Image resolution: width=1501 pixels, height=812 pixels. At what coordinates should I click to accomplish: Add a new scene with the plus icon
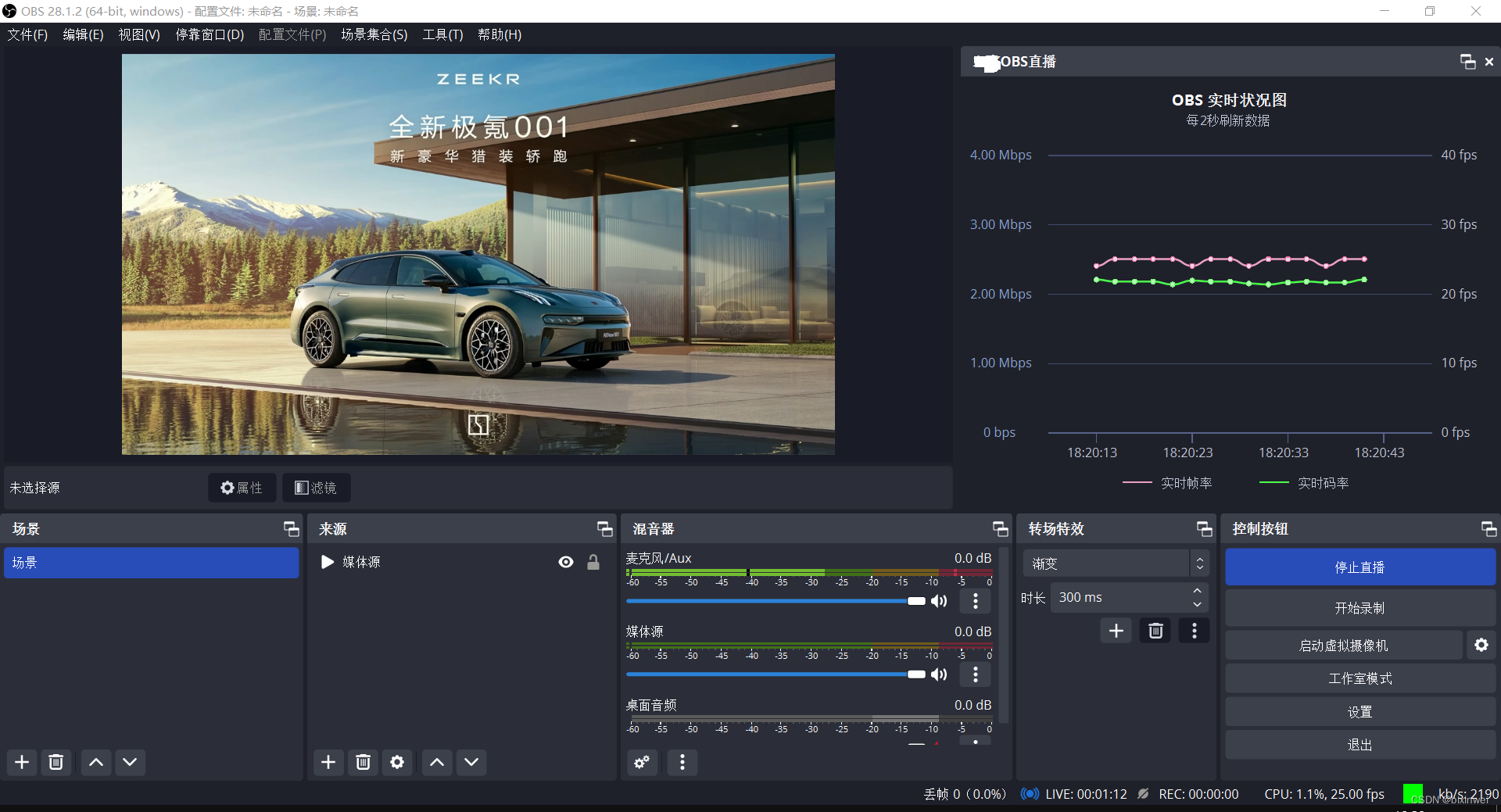pos(22,762)
